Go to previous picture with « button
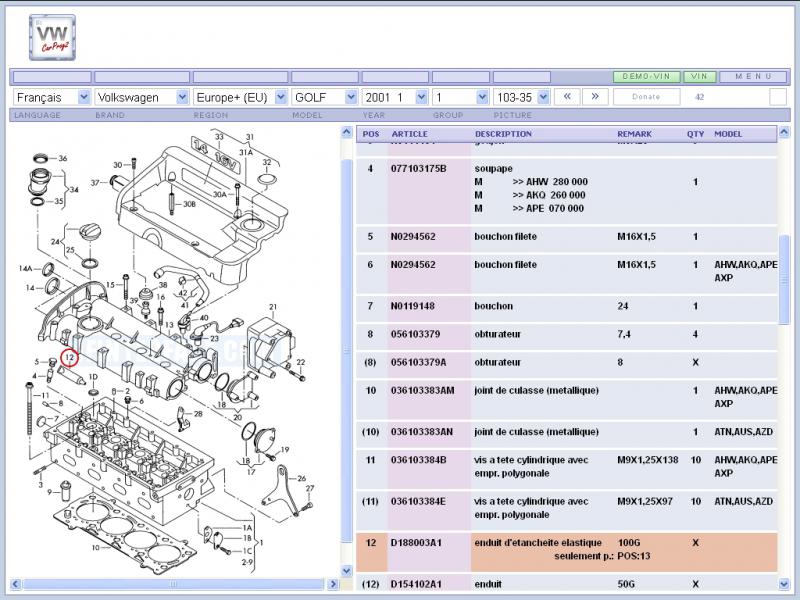The width and height of the screenshot is (800, 600). coord(567,96)
